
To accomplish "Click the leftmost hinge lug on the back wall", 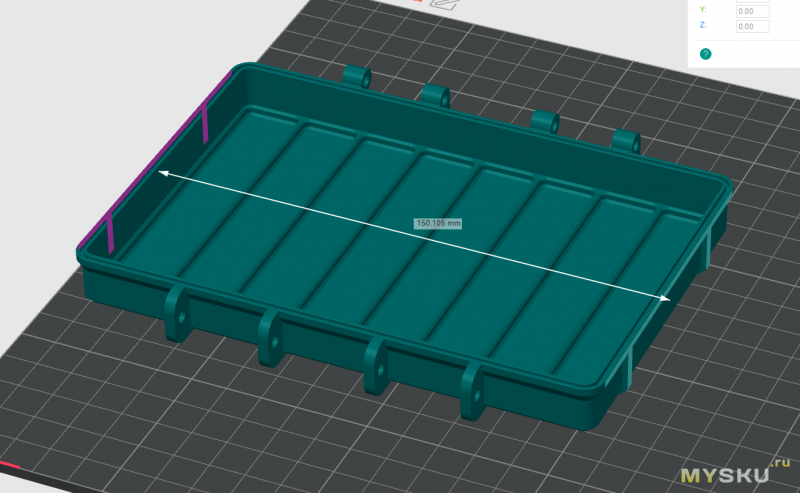I will click(358, 77).
